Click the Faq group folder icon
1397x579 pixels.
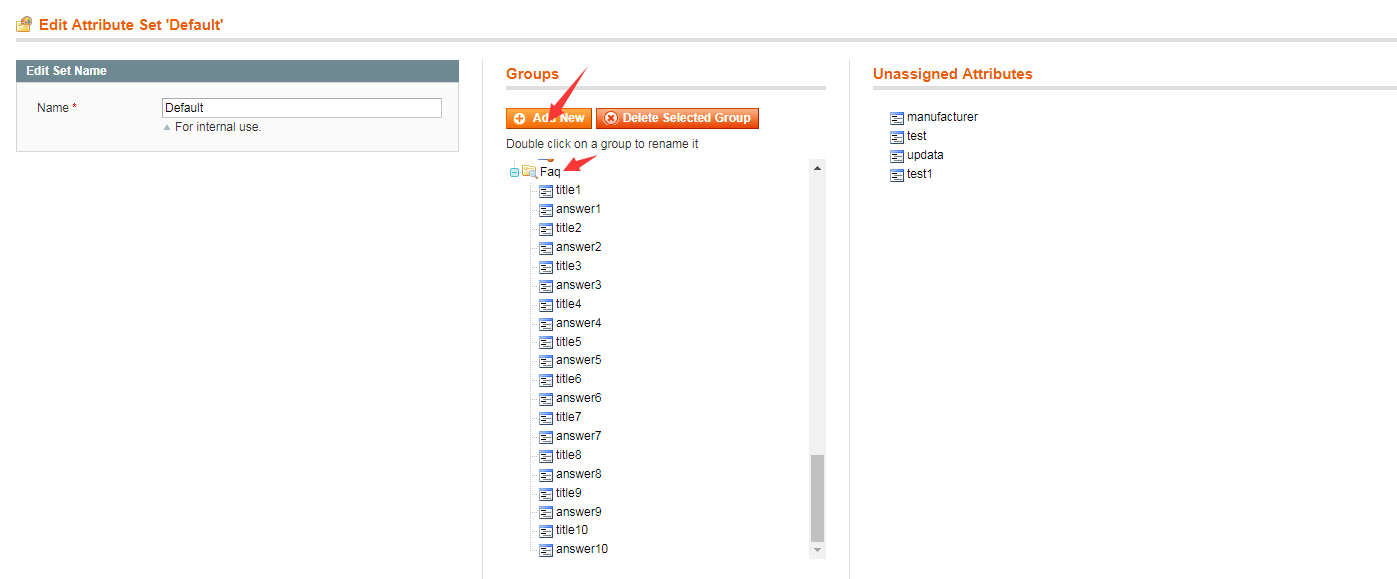tap(530, 171)
